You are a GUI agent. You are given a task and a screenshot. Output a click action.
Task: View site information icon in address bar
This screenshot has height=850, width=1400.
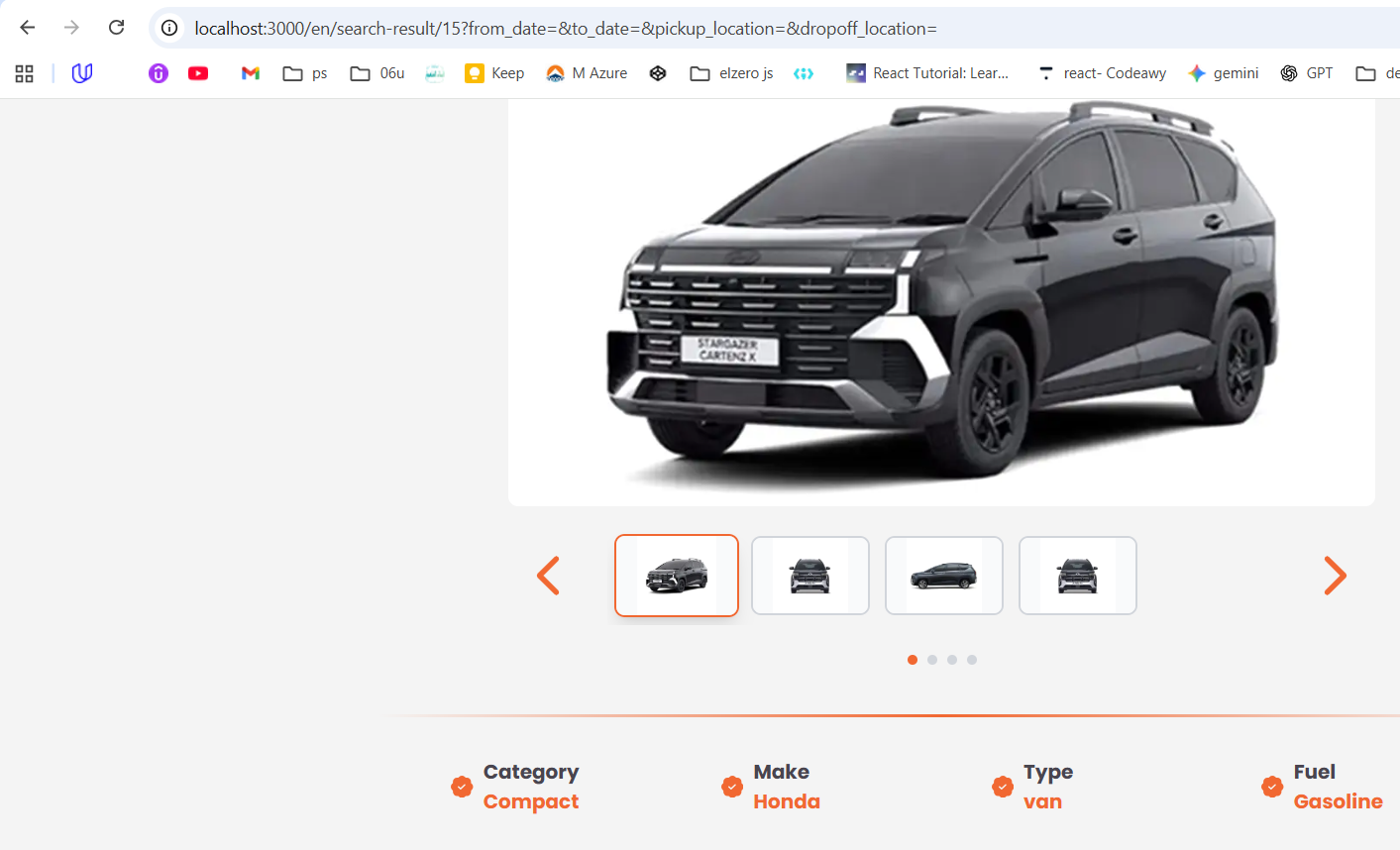[x=169, y=28]
